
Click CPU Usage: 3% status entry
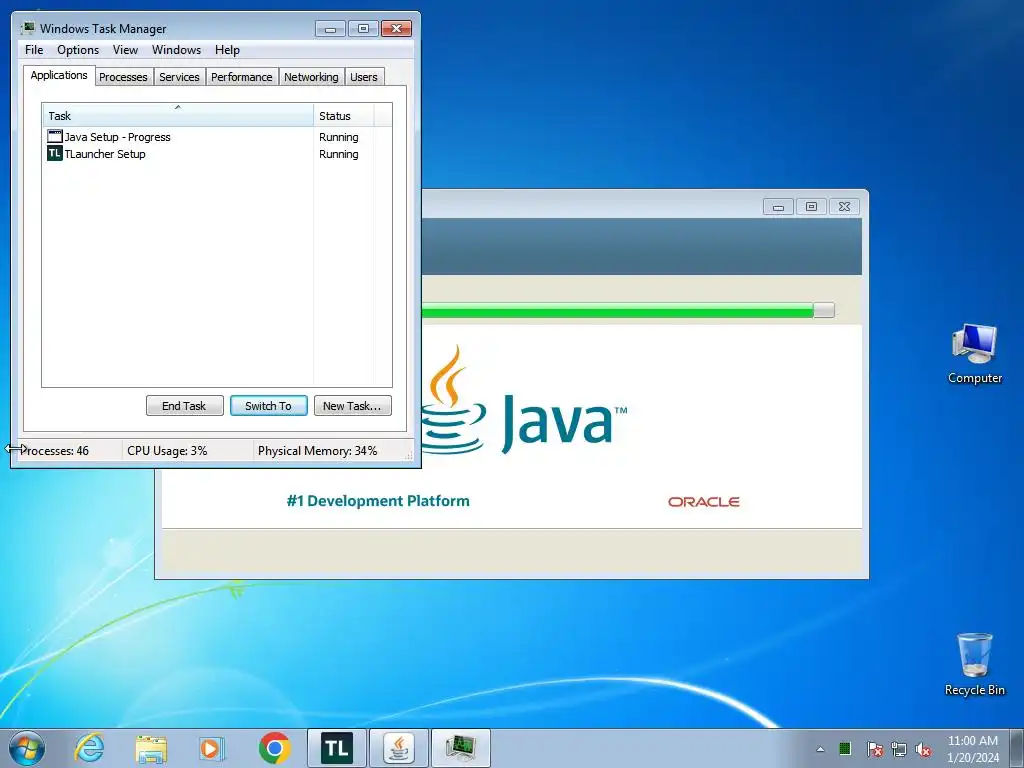point(167,451)
